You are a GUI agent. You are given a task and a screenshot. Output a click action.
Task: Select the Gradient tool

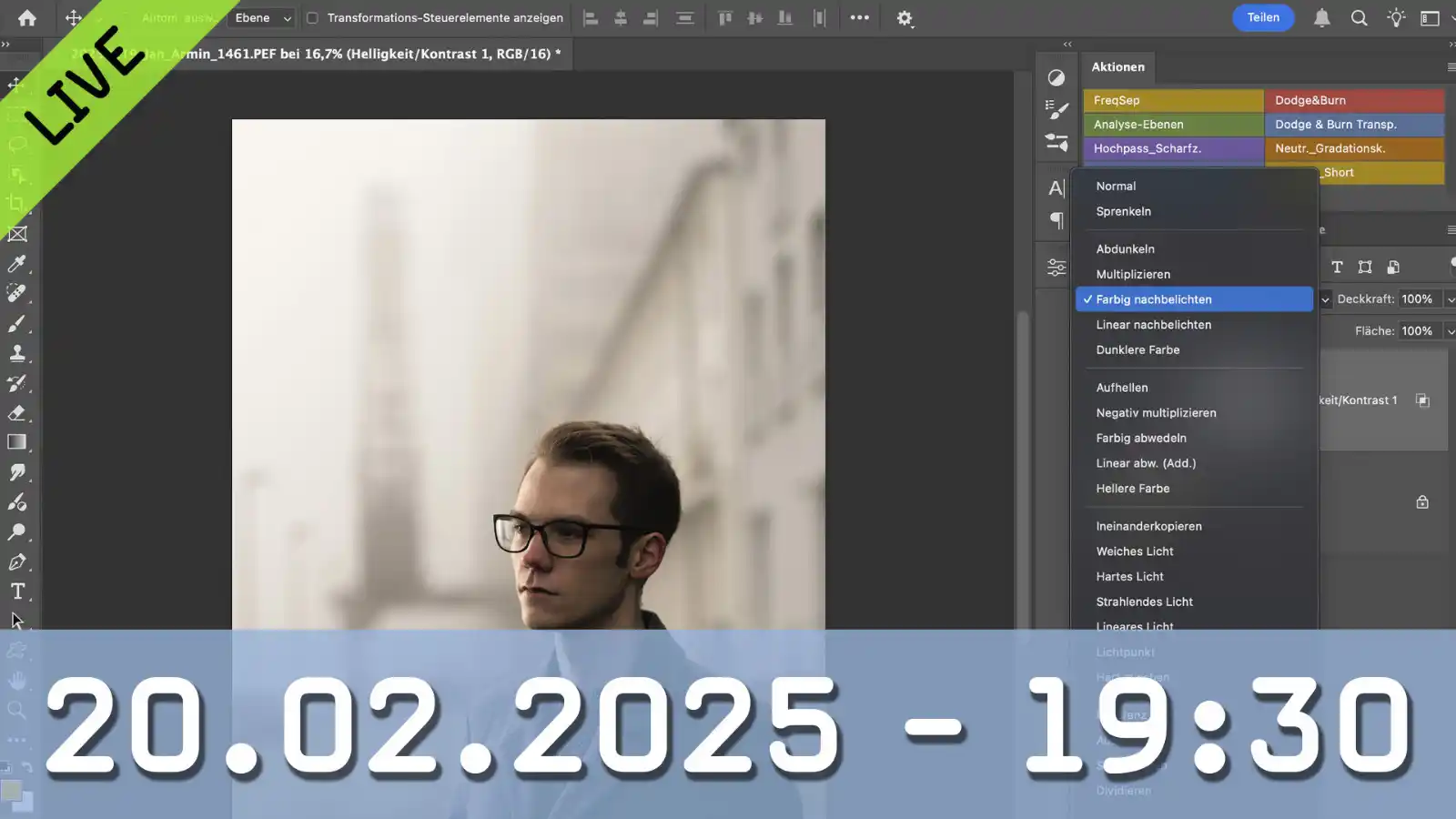pyautogui.click(x=17, y=442)
